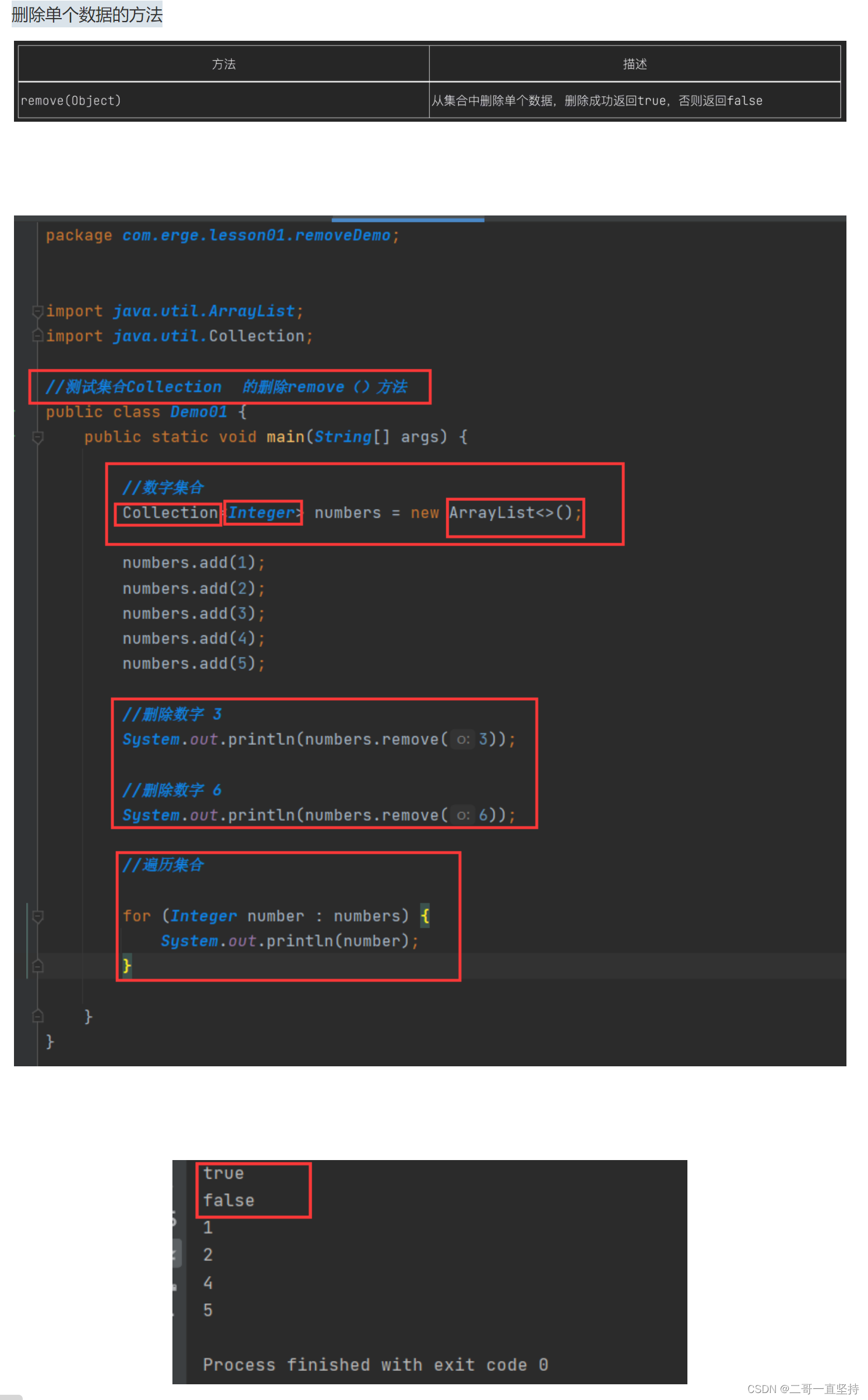Click the numbers.add(4) line
Viewport: 868px width, 1400px height.
coord(193,638)
